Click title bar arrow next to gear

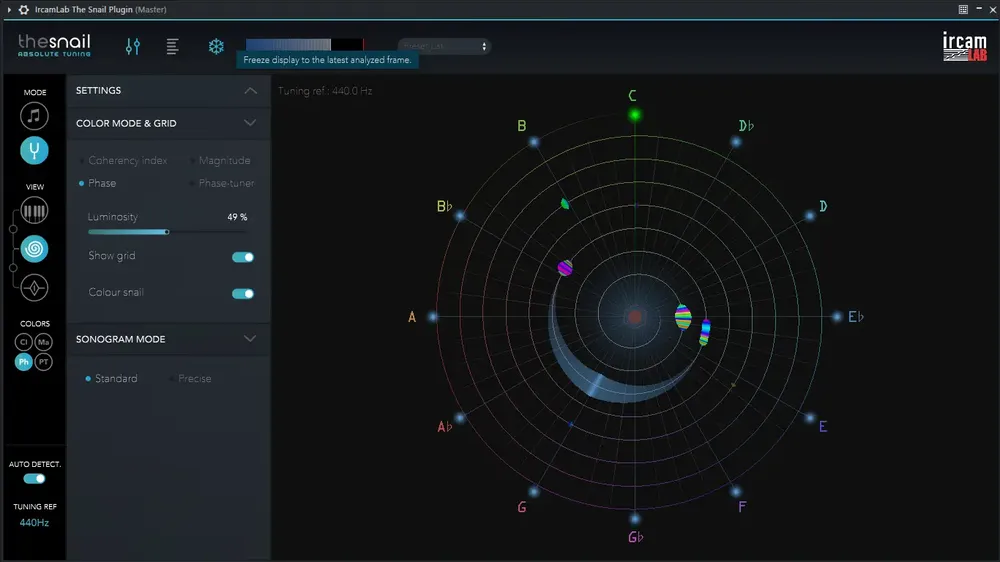click(x=9, y=10)
